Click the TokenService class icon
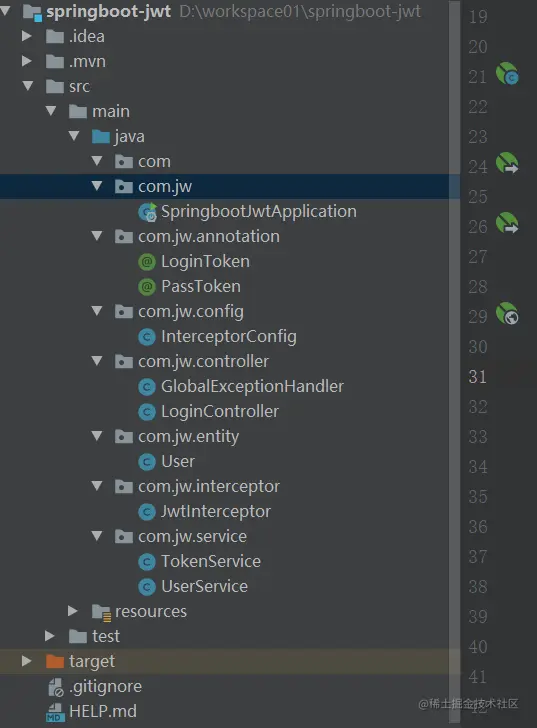This screenshot has width=537, height=728. click(147, 562)
